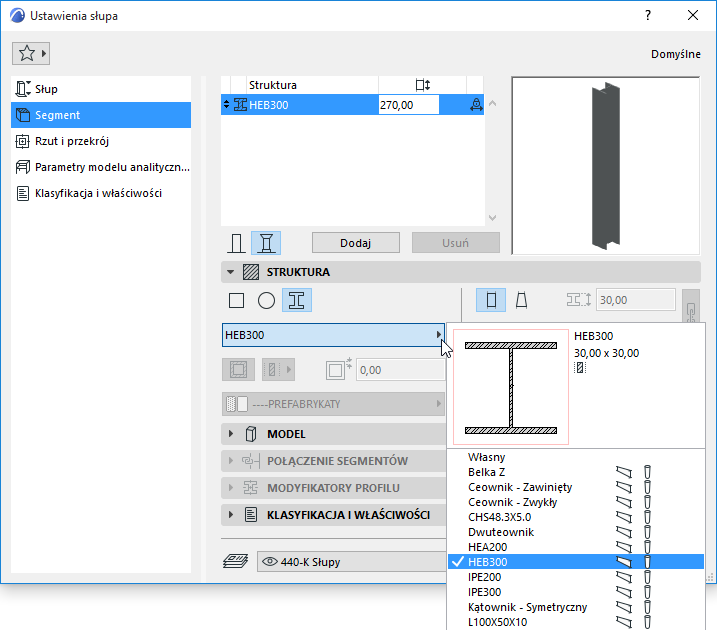Image resolution: width=717 pixels, height=630 pixels.
Task: Click the 3D column preview
Action: (x=605, y=166)
